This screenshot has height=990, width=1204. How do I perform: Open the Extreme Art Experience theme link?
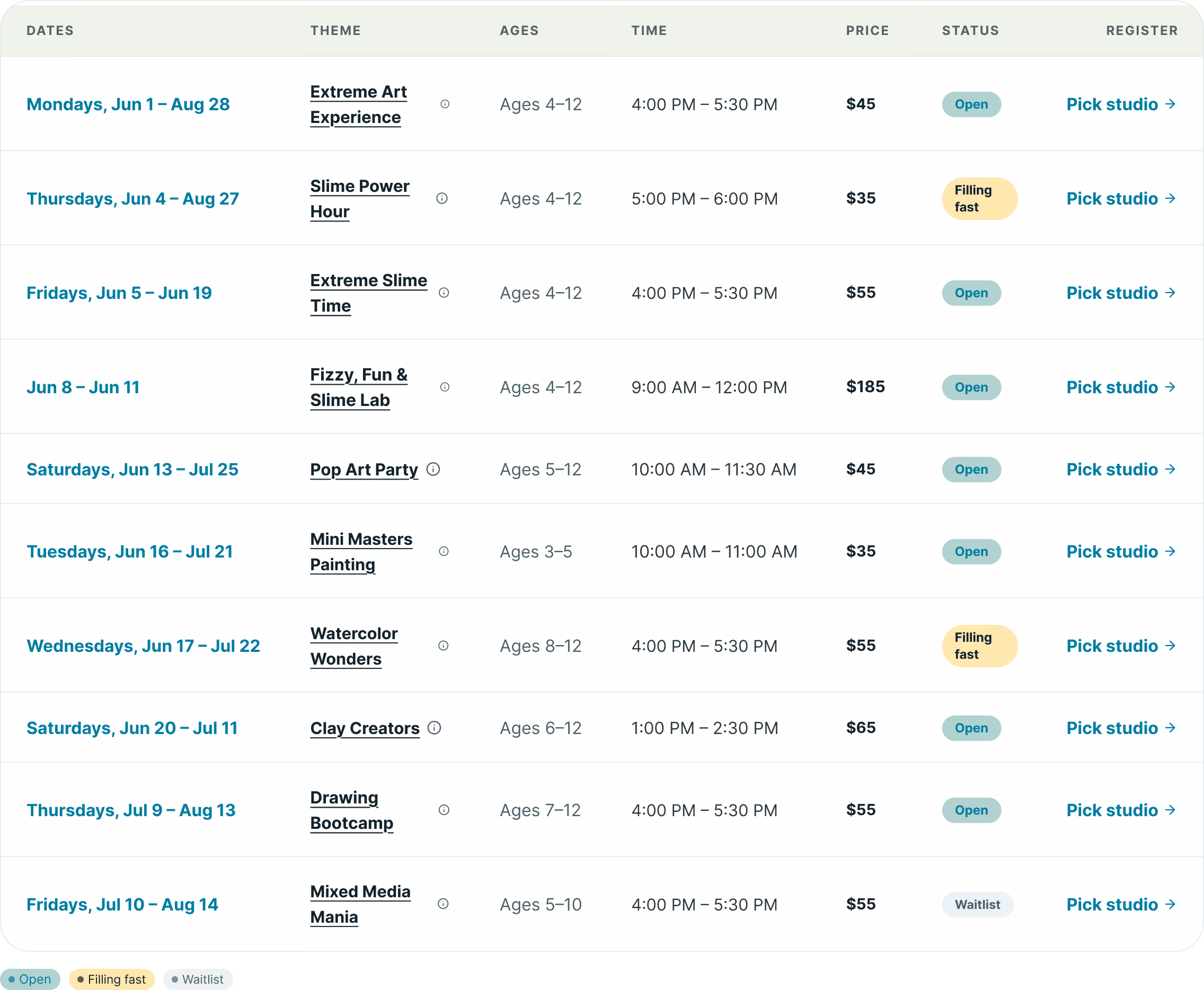359,104
